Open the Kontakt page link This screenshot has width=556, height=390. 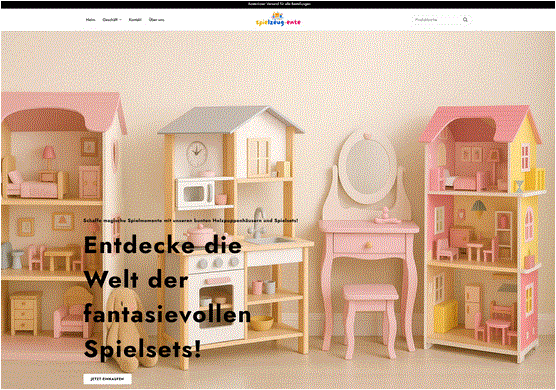tap(135, 20)
